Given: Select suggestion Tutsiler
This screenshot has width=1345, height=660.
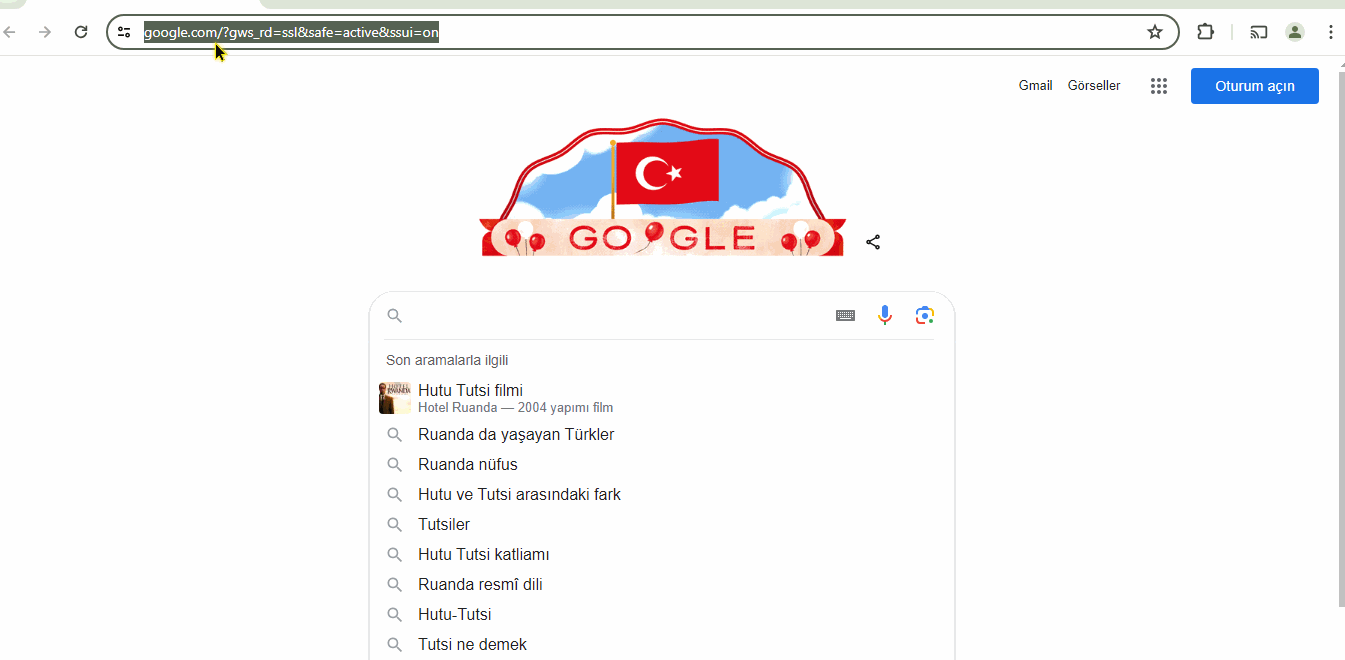Looking at the screenshot, I should coord(662,525).
